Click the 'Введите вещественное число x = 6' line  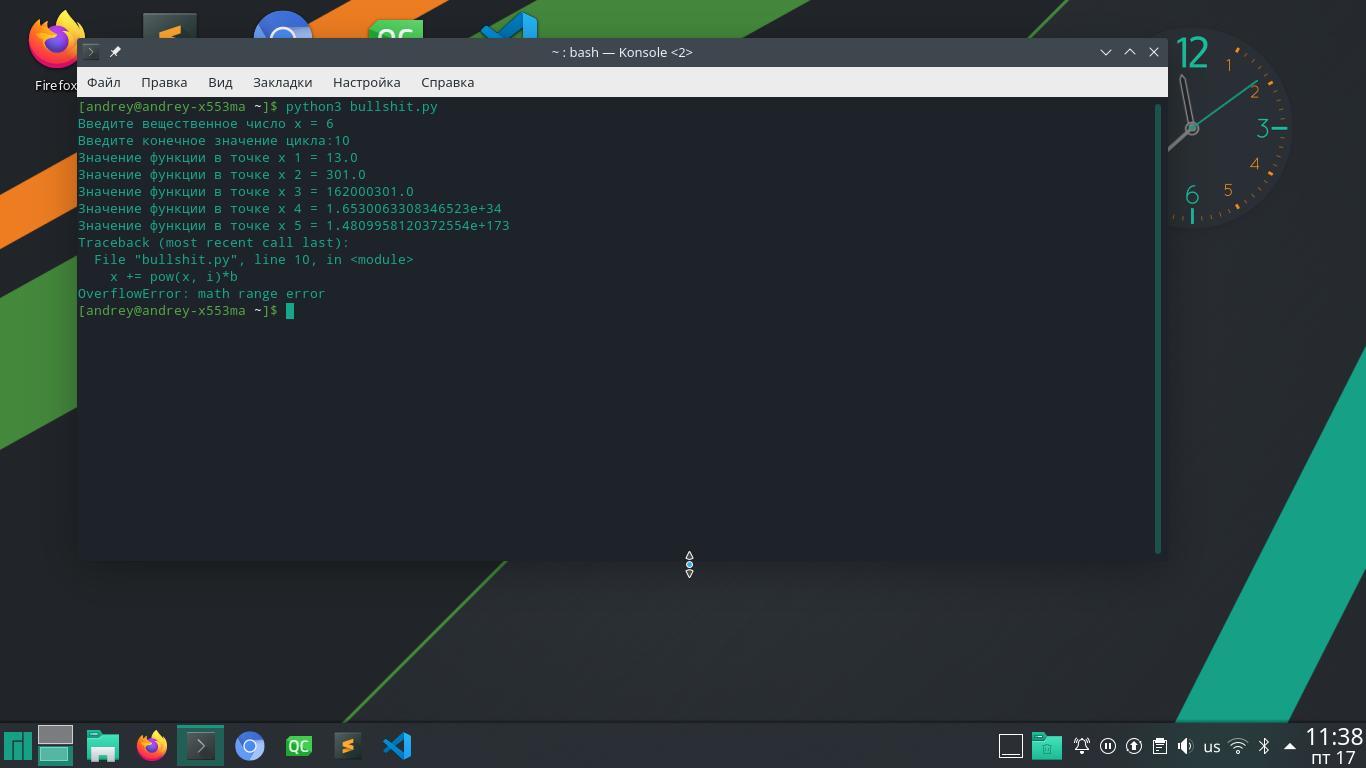pyautogui.click(x=206, y=123)
